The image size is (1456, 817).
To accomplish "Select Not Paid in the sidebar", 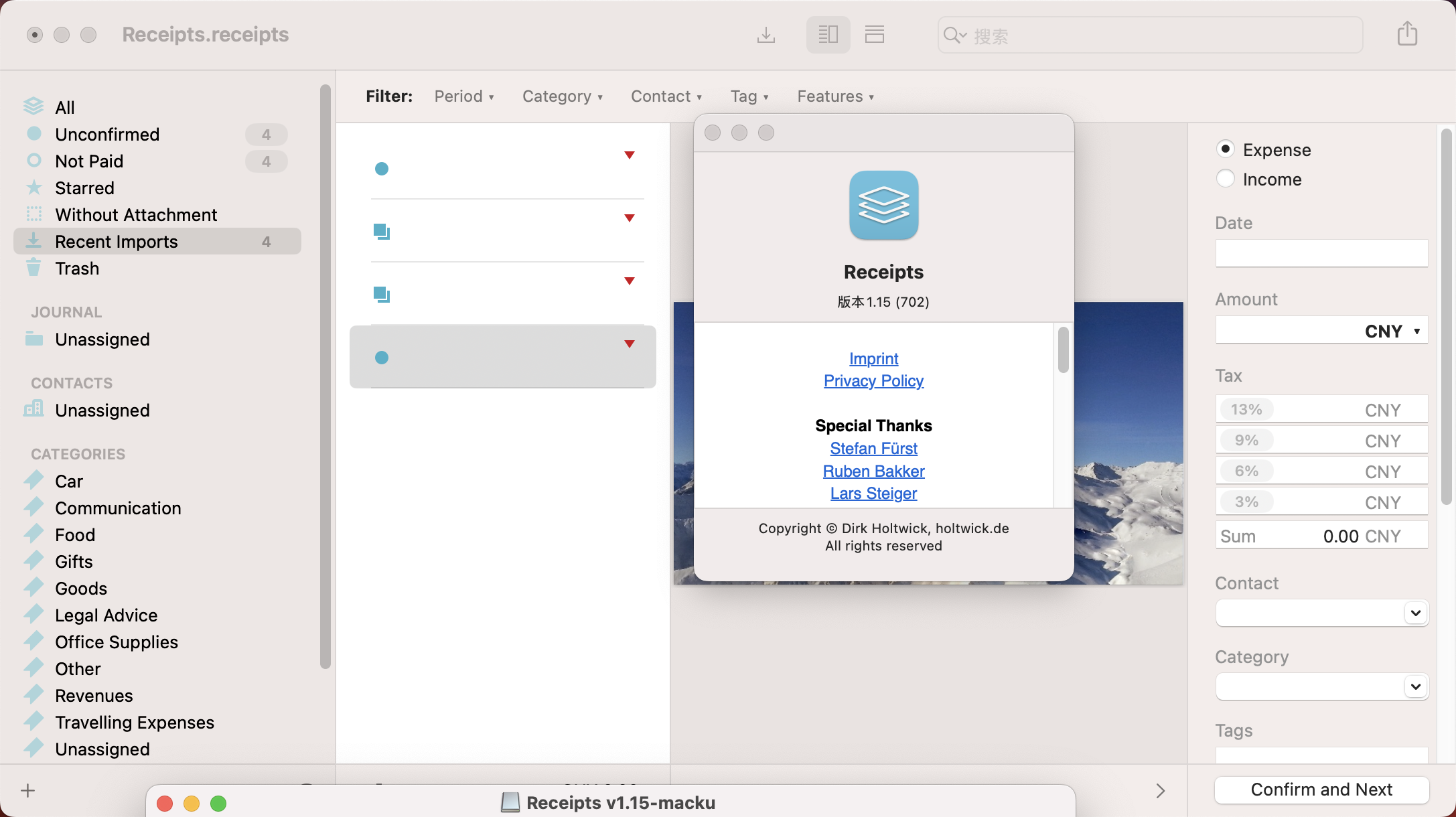I will click(x=157, y=161).
